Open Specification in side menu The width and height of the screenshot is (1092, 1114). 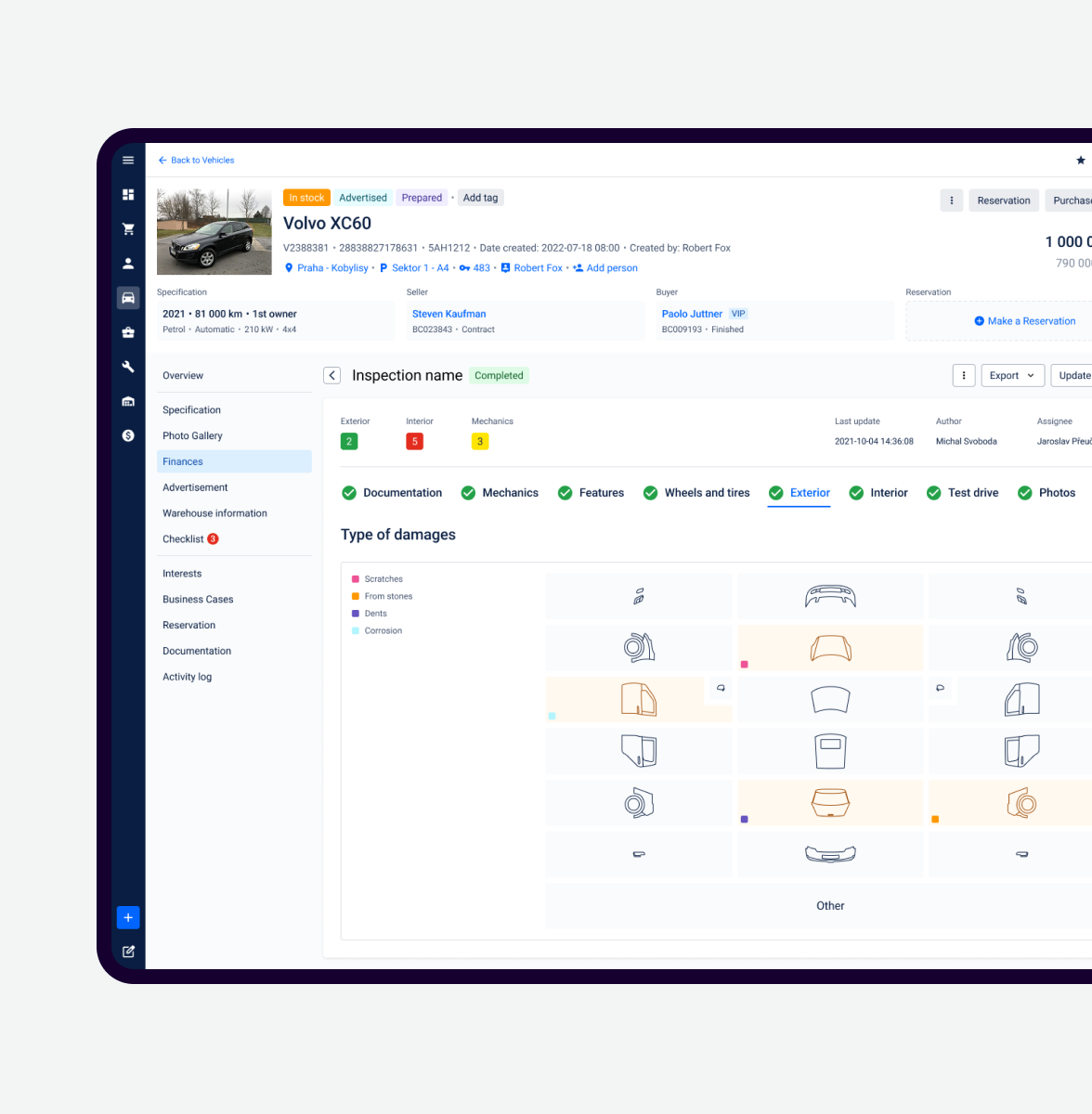click(234, 410)
